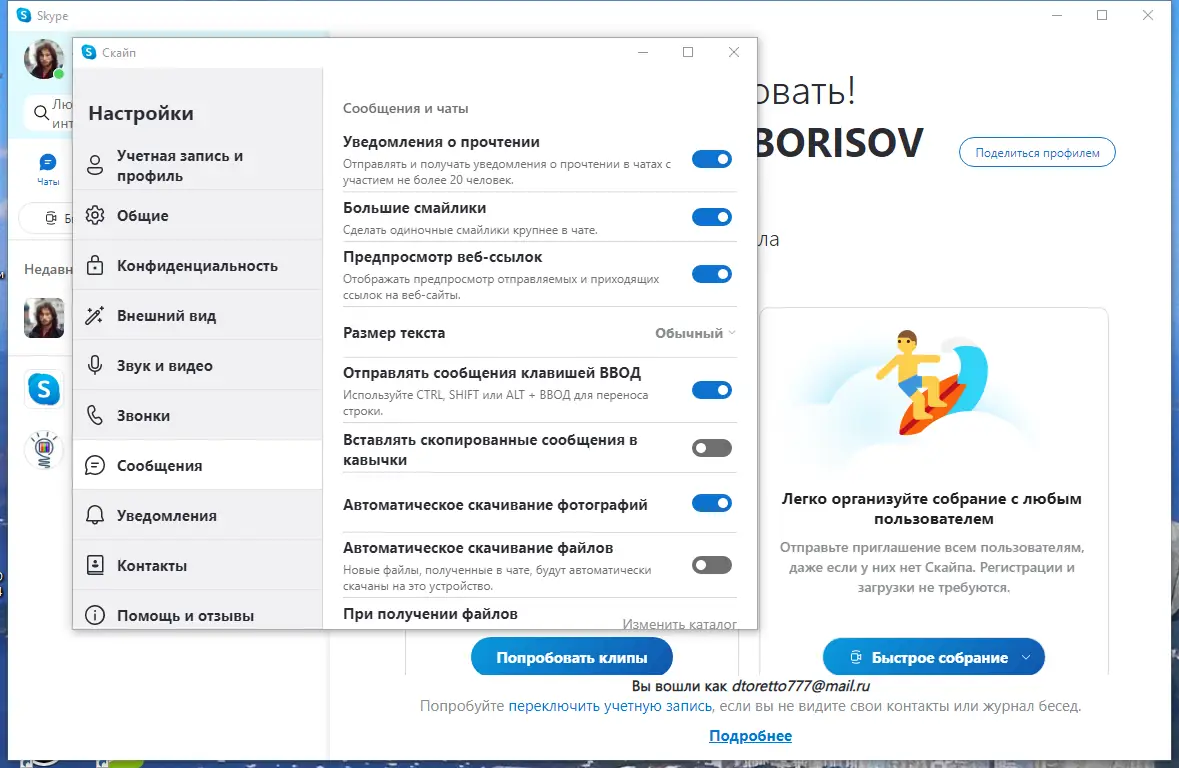Click the meeting camera icon under the Чаты tab

50,218
